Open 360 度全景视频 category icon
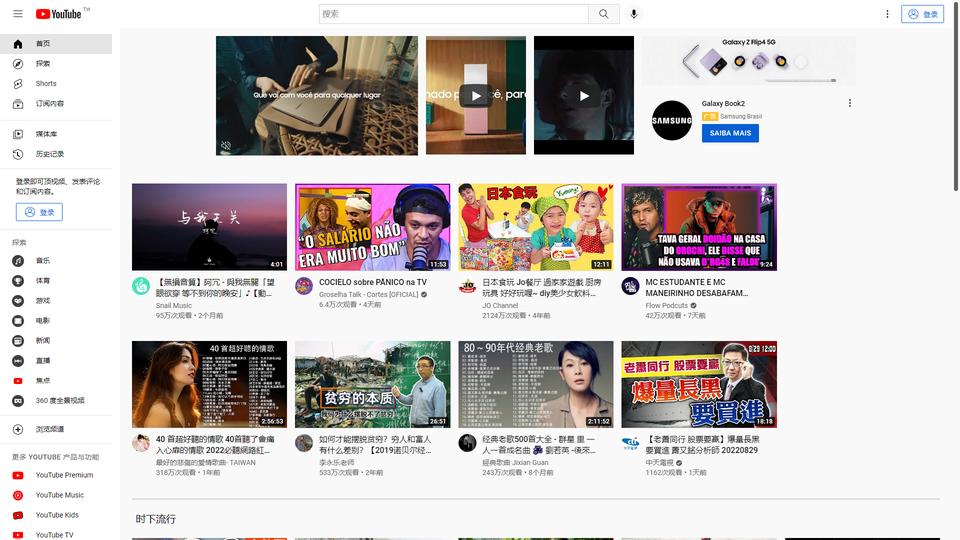 (x=18, y=400)
